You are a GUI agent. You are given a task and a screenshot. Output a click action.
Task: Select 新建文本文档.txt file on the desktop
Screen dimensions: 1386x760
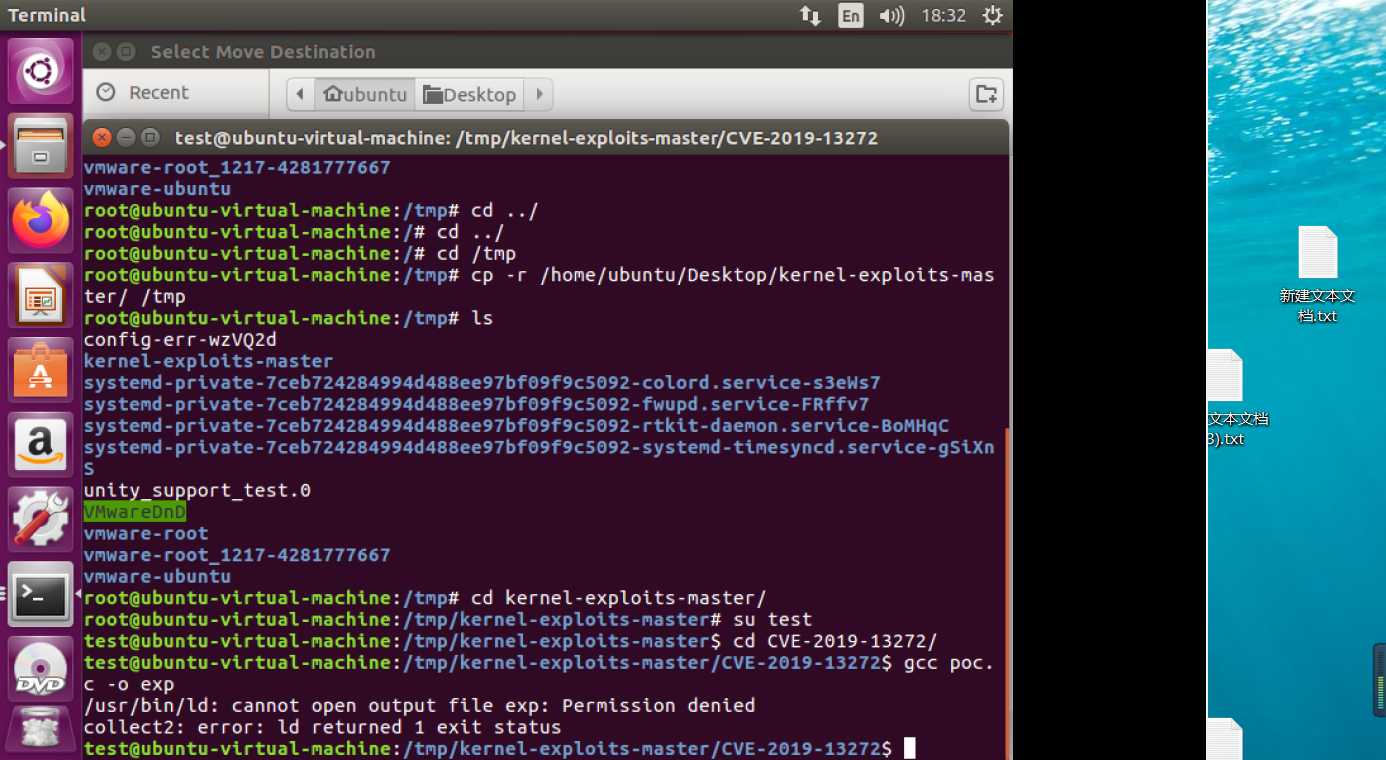tap(1317, 275)
